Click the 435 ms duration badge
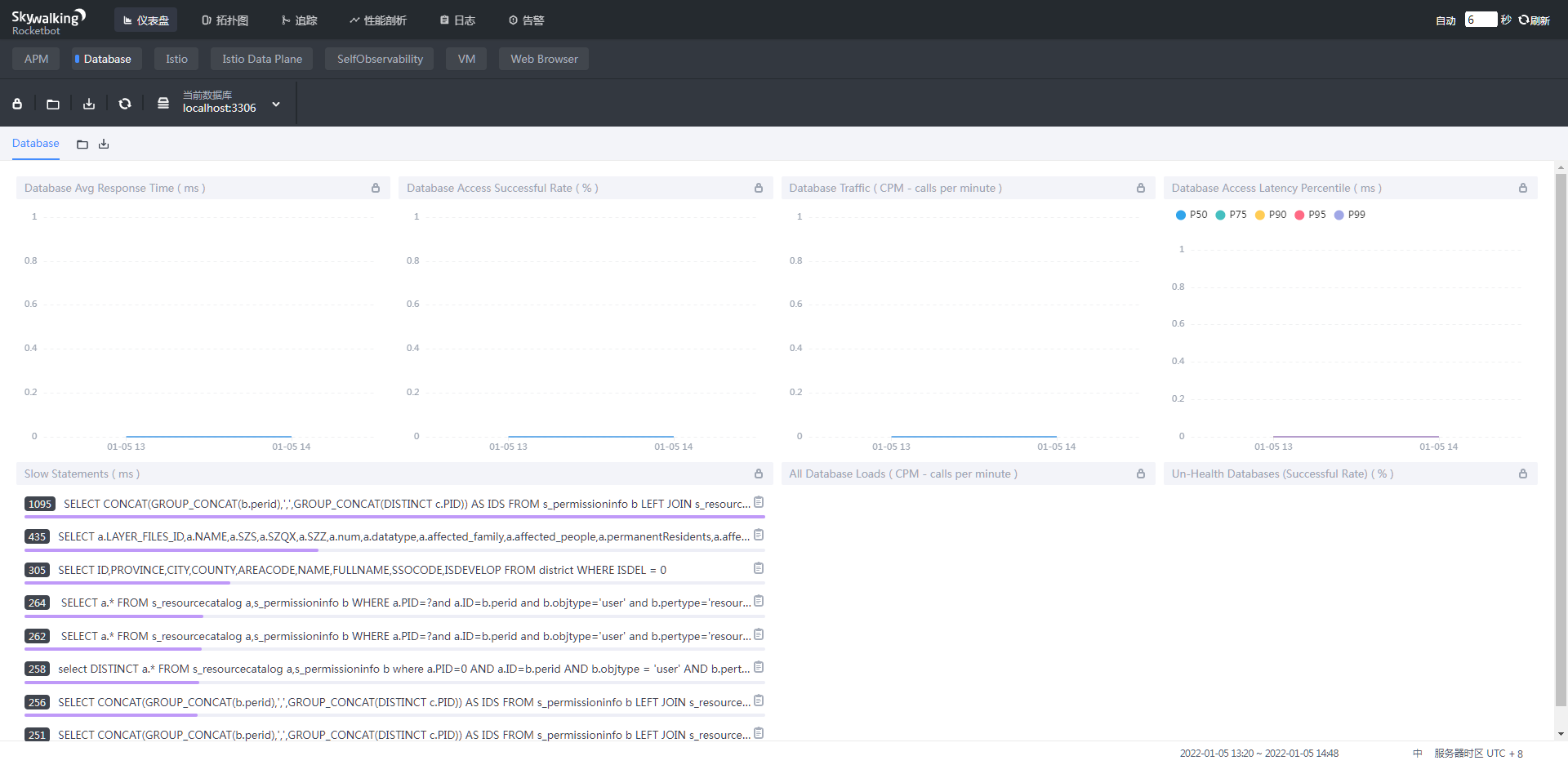Screen dimensions: 1568x765 pyautogui.click(x=37, y=536)
